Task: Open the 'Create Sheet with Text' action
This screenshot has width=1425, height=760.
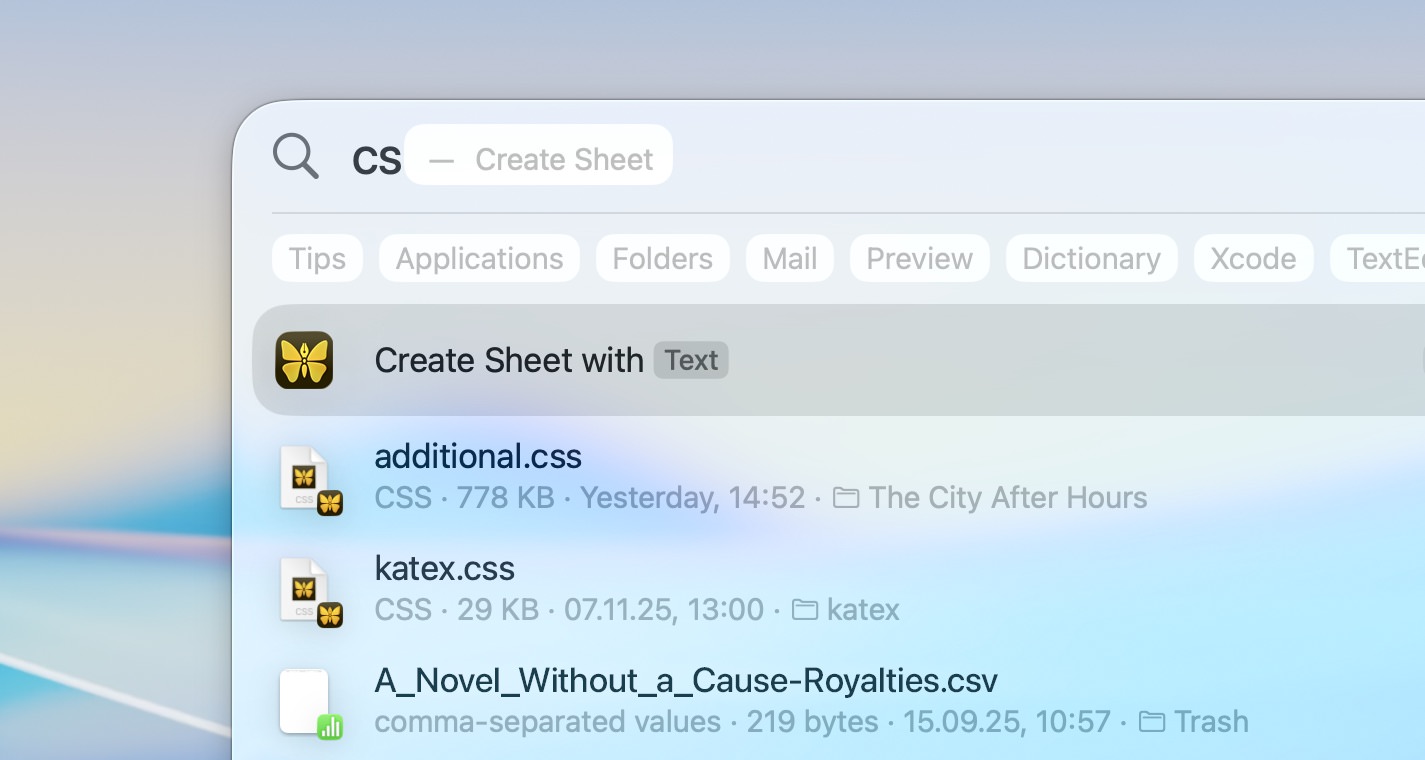Action: (509, 360)
